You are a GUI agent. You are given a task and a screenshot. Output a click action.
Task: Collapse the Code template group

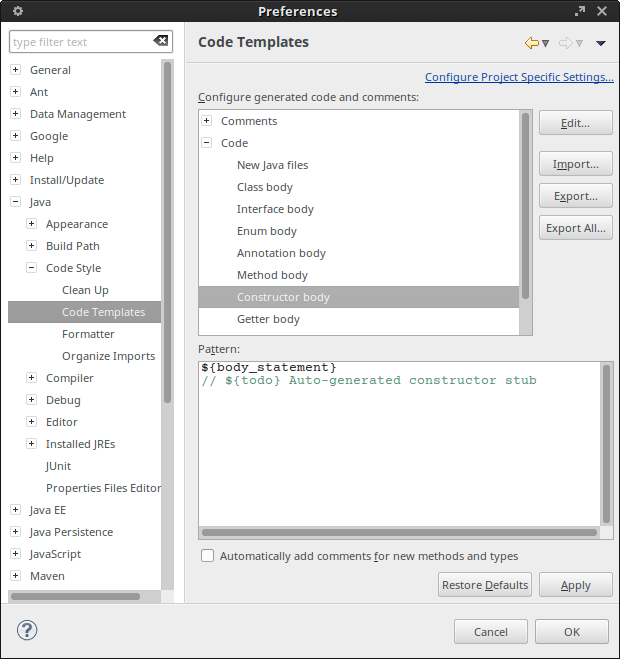(x=206, y=142)
